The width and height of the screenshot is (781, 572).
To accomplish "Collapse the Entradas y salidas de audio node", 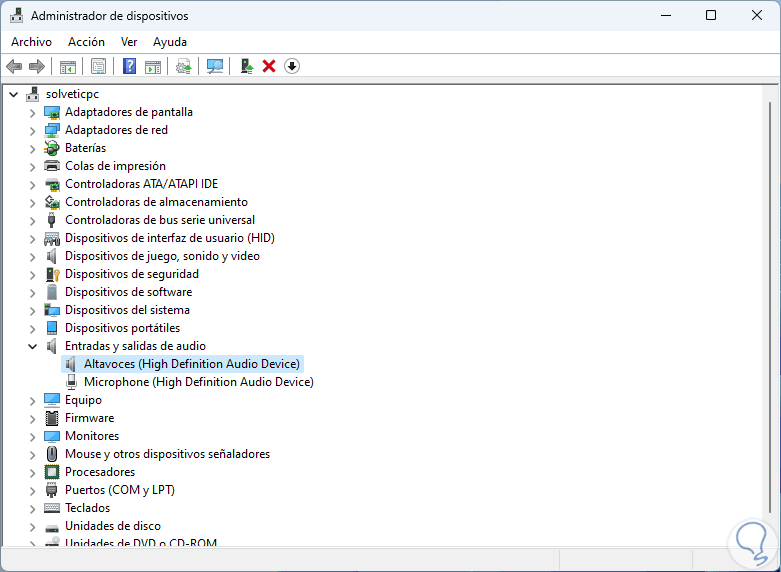I will coord(32,346).
